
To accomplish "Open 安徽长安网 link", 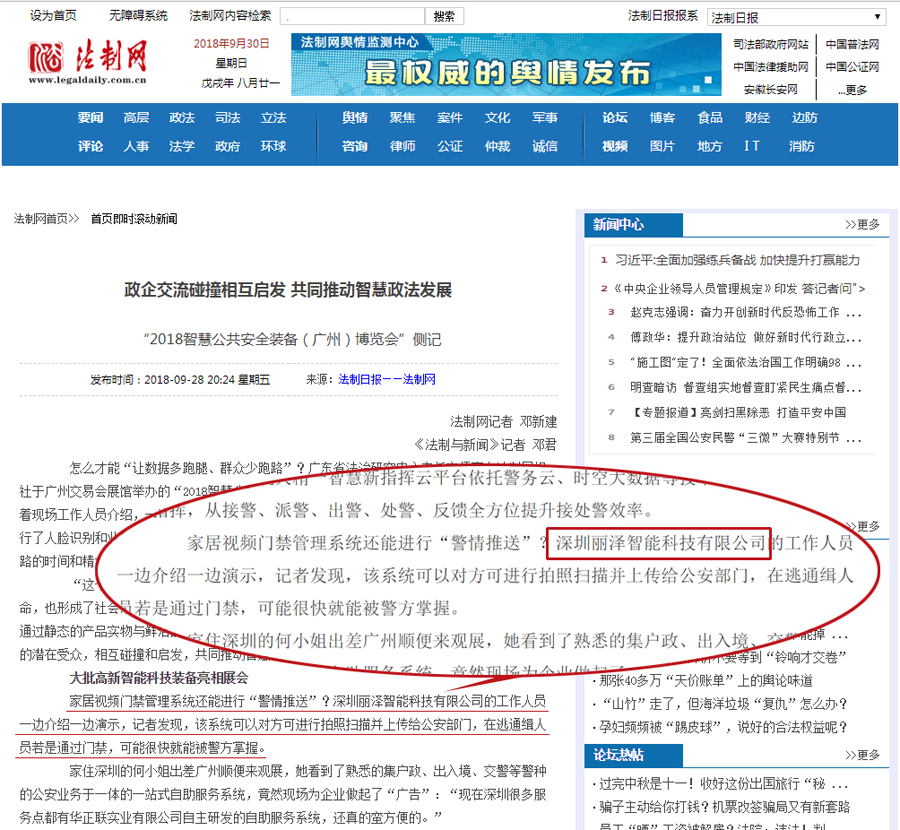I will coord(771,90).
